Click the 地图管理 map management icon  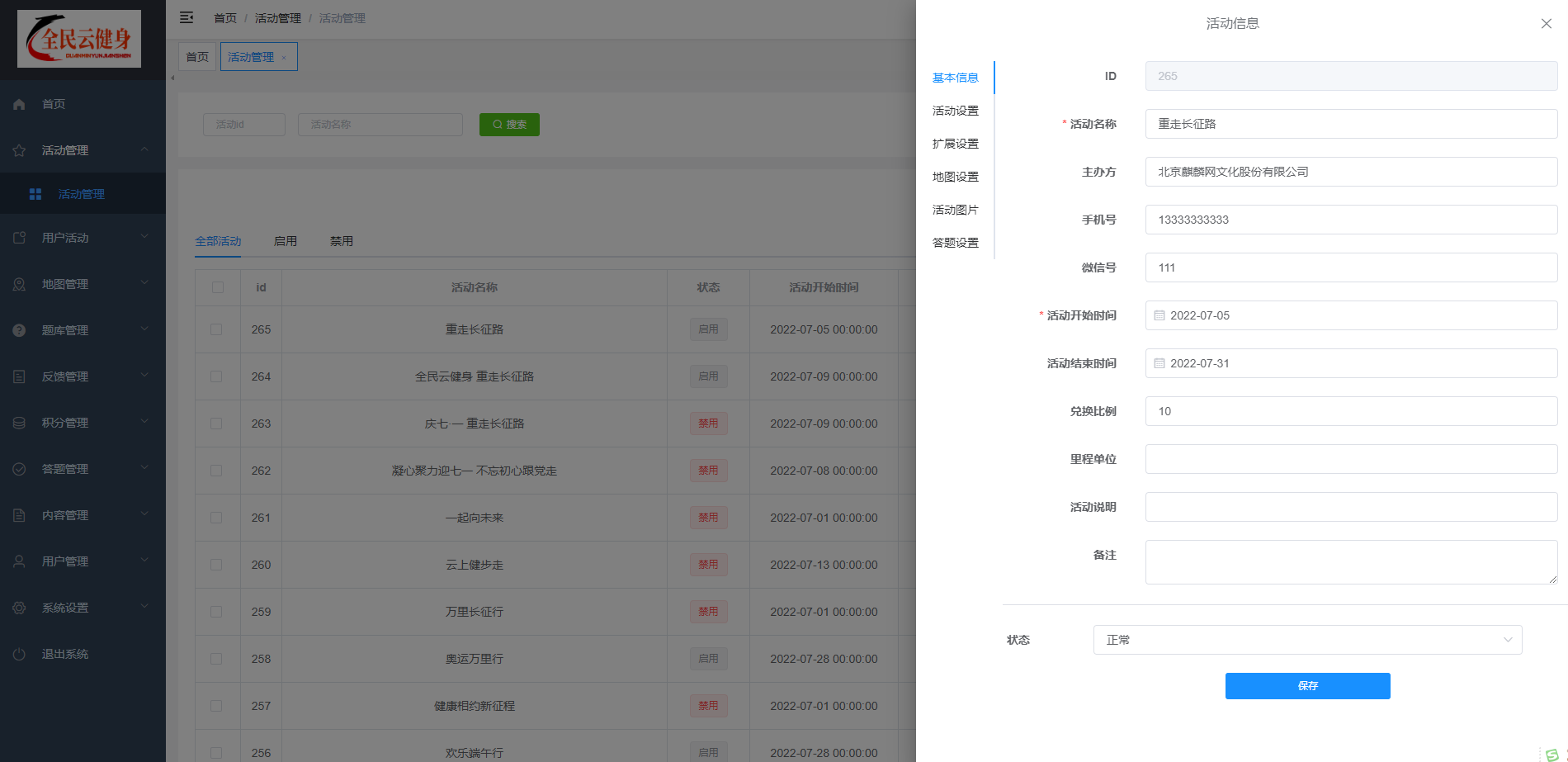[19, 283]
